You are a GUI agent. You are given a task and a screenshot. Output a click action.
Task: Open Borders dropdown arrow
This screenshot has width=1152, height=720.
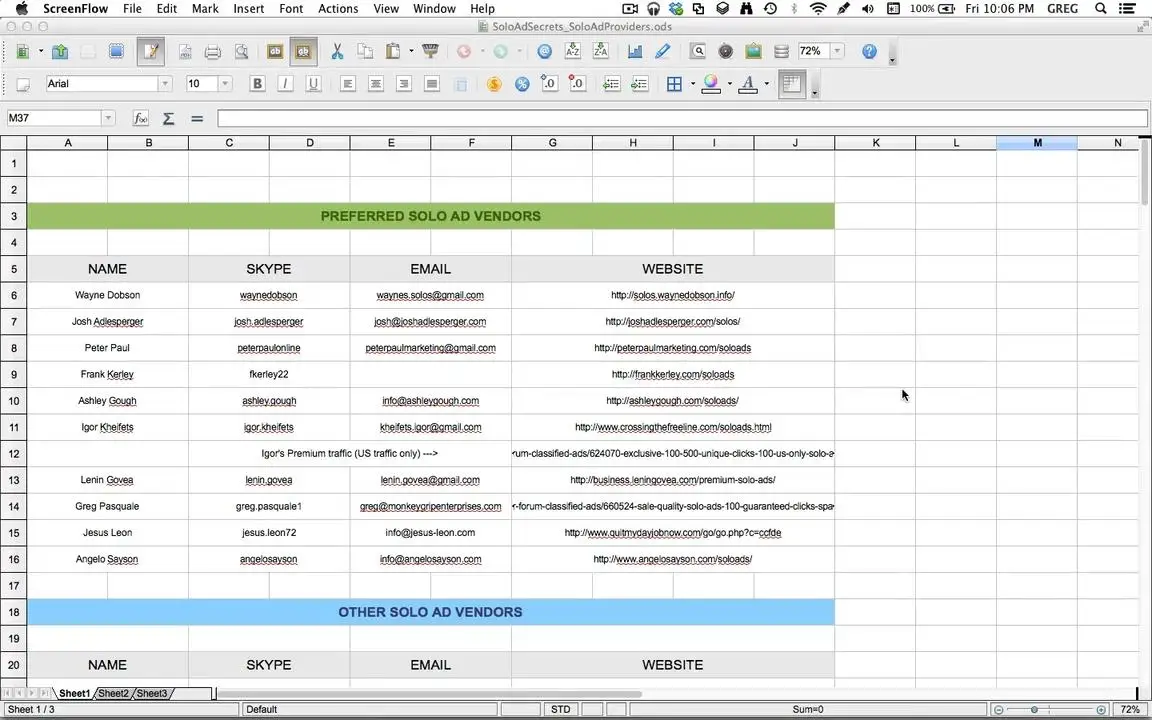692,84
